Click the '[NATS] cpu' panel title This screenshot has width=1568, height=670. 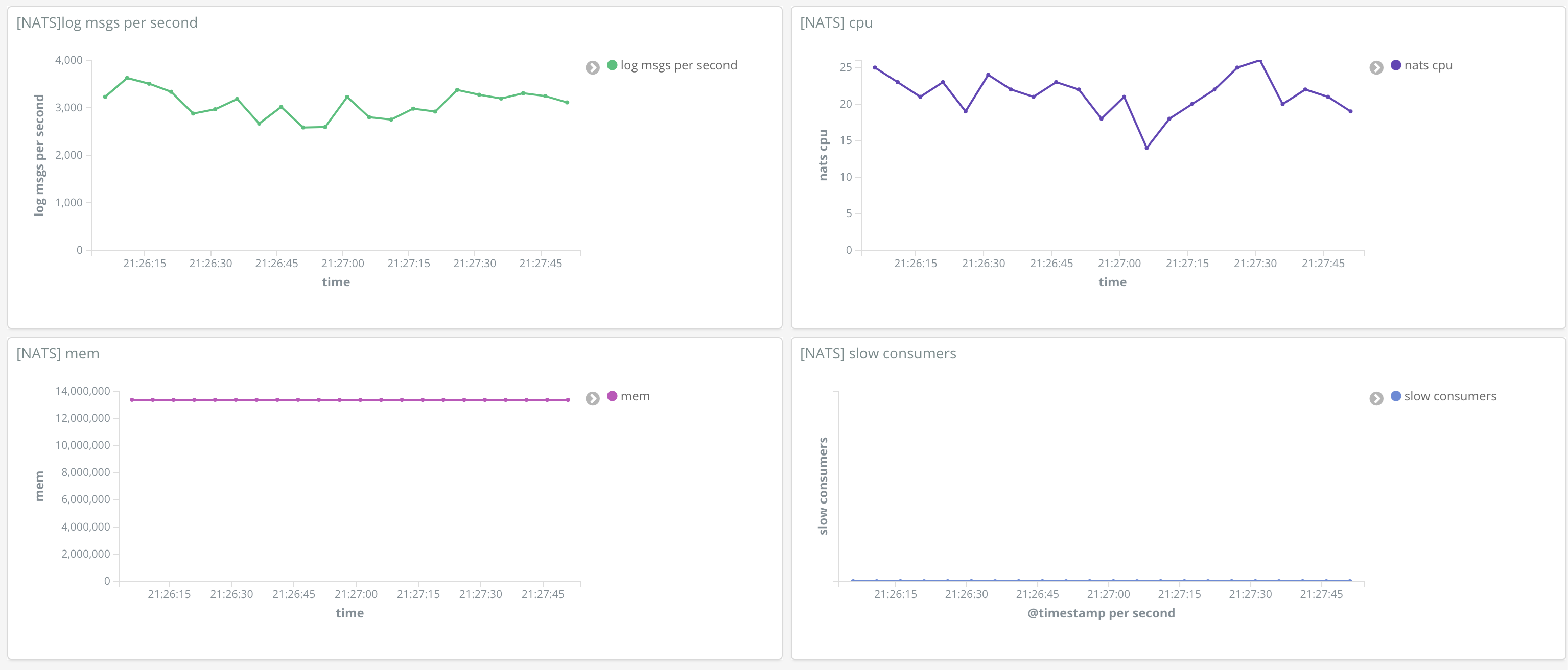pos(836,22)
